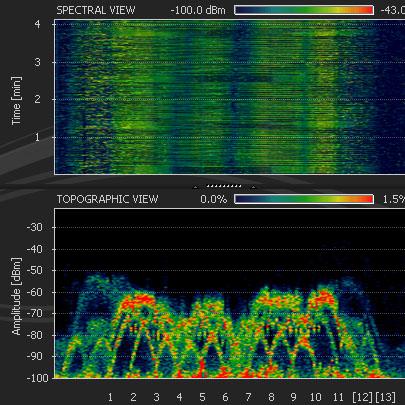Click the -100.0 dBm scale minimum value
Viewport: 405px width, 405px height.
coord(198,10)
